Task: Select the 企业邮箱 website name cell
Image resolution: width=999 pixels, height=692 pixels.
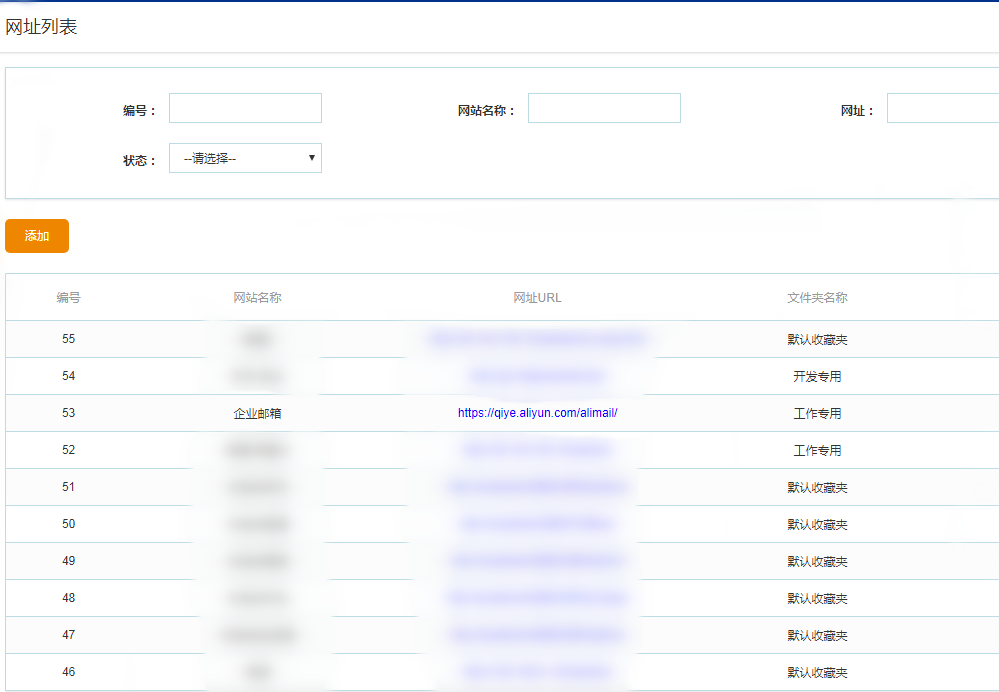Action: tap(257, 413)
